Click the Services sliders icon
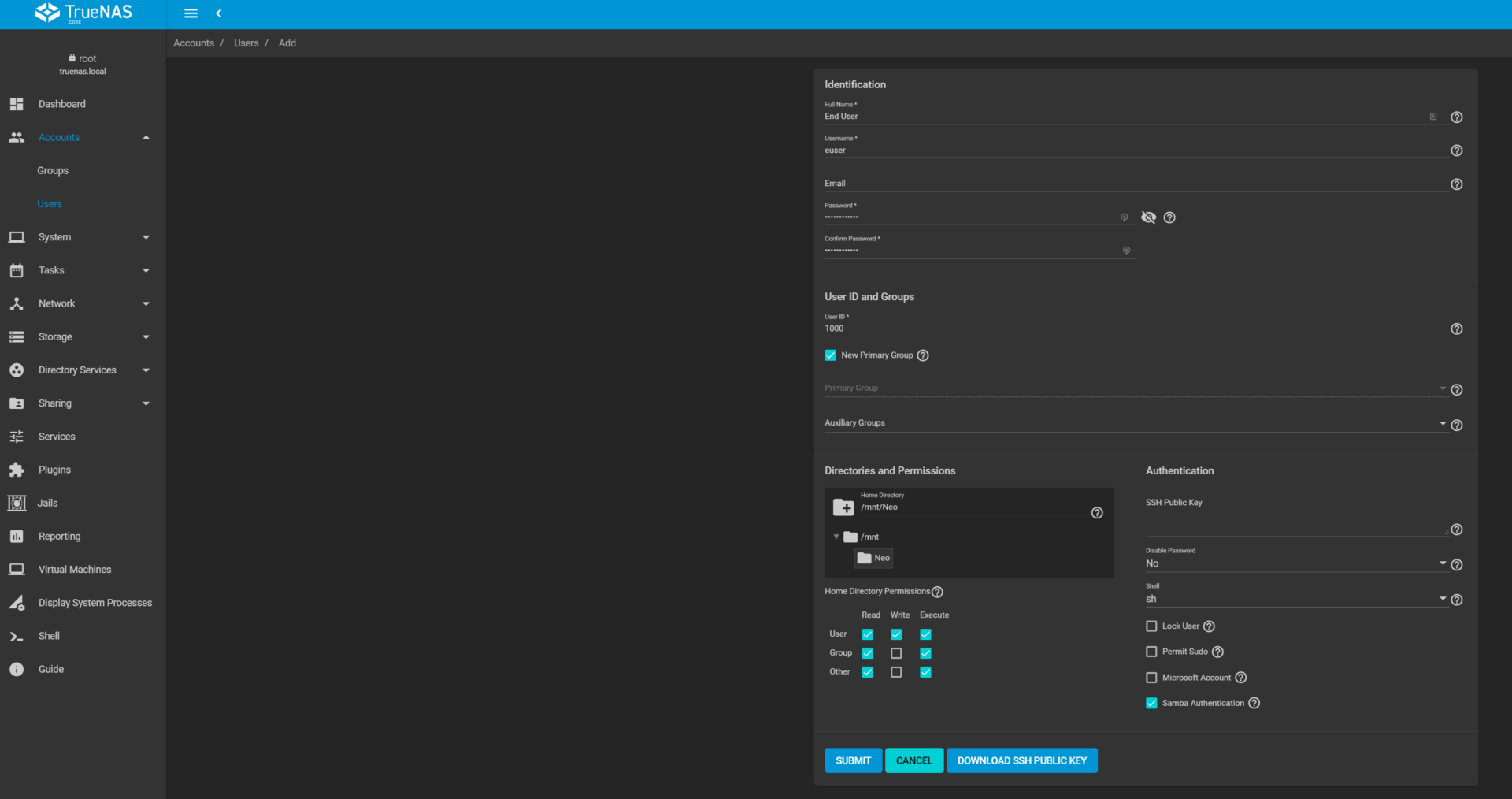 tap(17, 437)
